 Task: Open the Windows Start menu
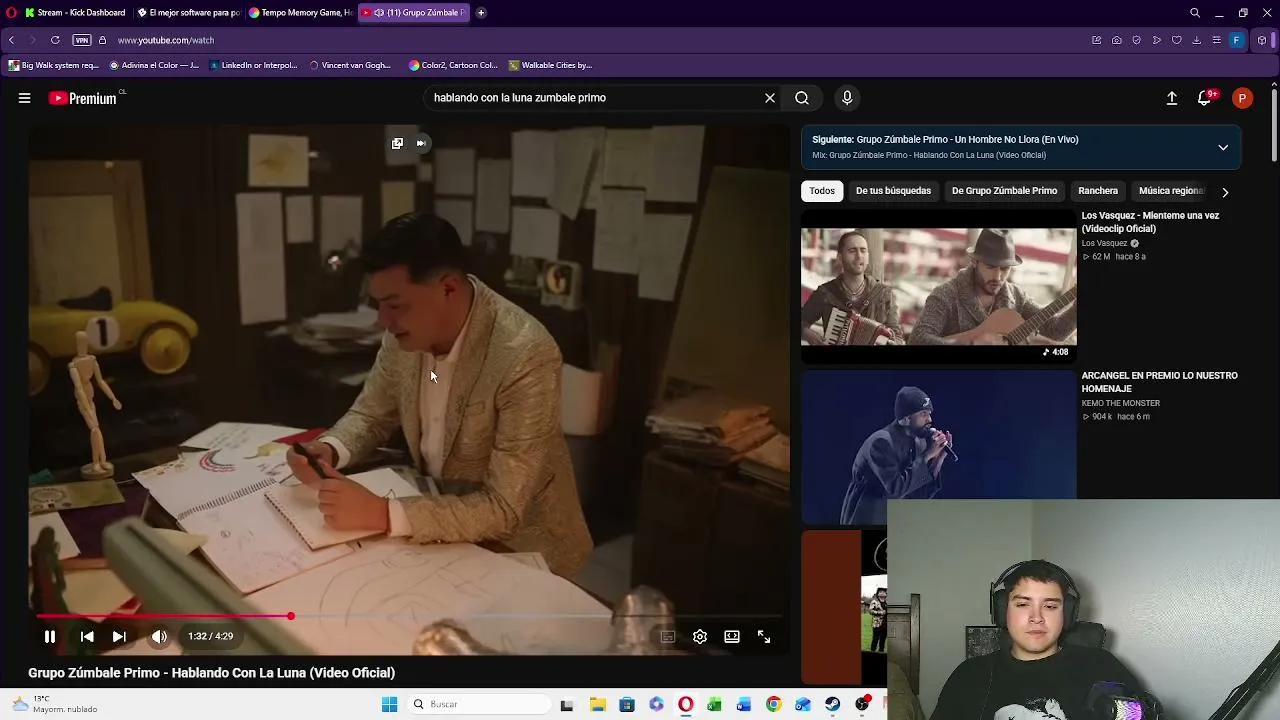389,704
